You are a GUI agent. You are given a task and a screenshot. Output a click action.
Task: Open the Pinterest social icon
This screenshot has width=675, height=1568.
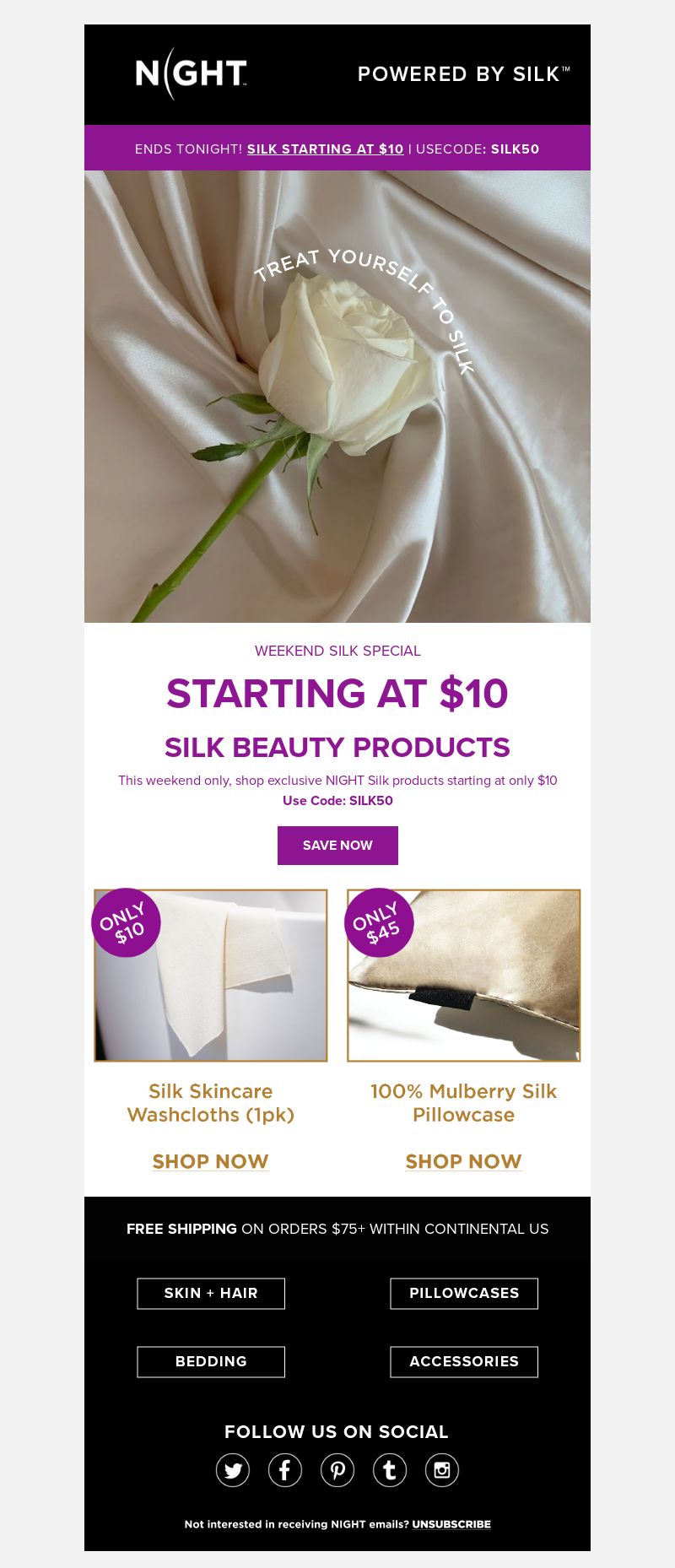pyautogui.click(x=337, y=1470)
